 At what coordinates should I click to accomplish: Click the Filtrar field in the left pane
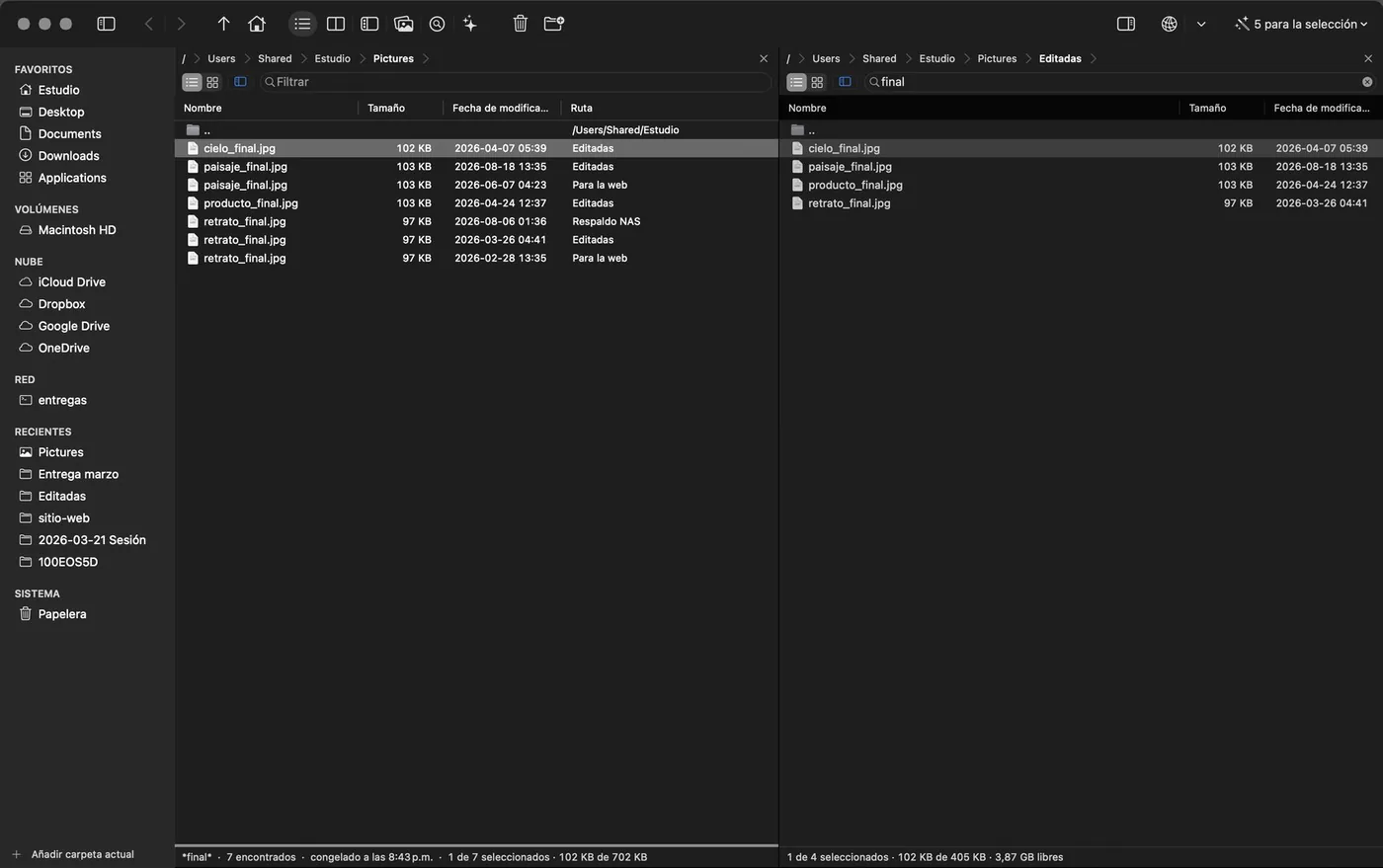(x=515, y=82)
